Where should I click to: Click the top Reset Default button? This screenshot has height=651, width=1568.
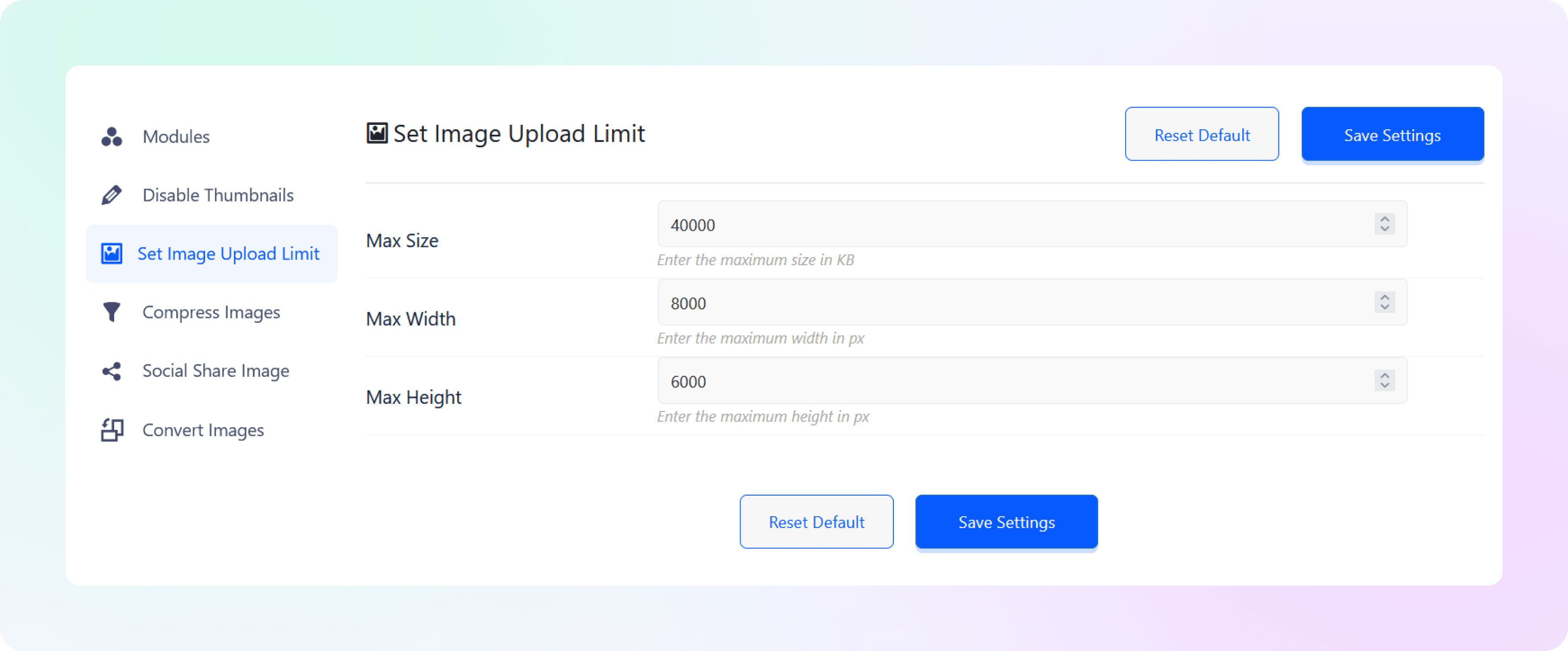click(x=1201, y=134)
